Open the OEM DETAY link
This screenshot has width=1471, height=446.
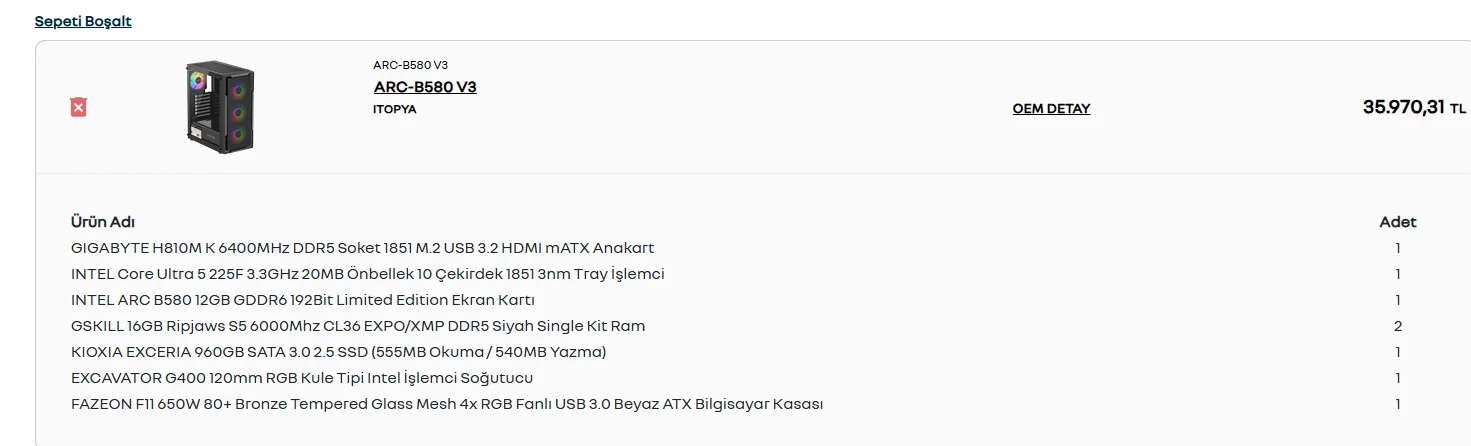[1051, 109]
